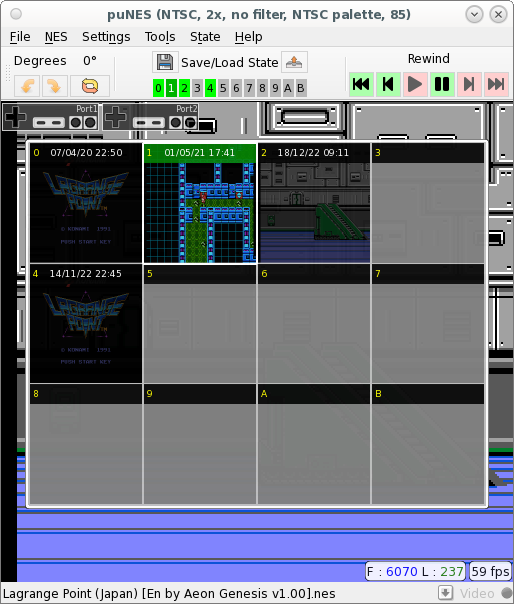The image size is (514, 604).
Task: Open the Help menu
Action: 249,37
